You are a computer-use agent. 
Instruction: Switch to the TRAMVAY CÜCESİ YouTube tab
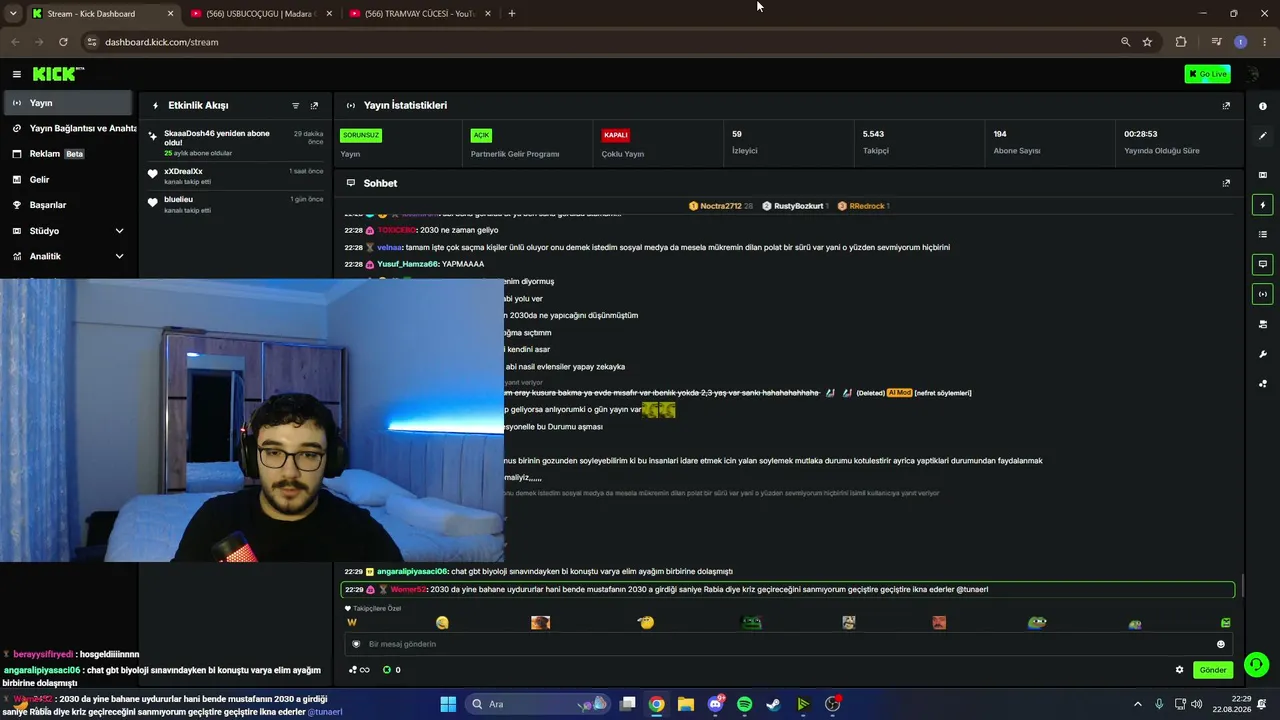[420, 14]
